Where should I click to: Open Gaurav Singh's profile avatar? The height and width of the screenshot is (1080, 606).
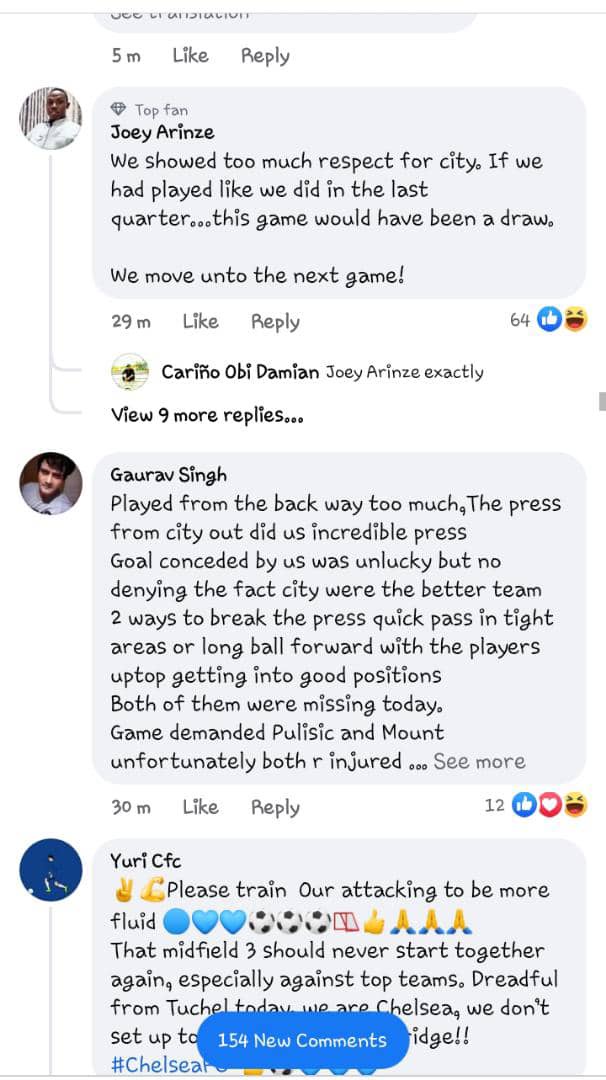(50, 484)
